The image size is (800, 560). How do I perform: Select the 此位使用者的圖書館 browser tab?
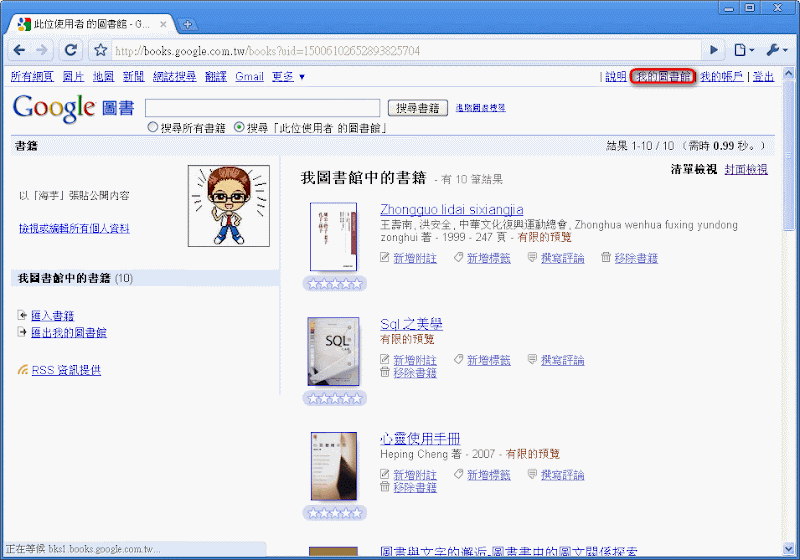pyautogui.click(x=91, y=24)
